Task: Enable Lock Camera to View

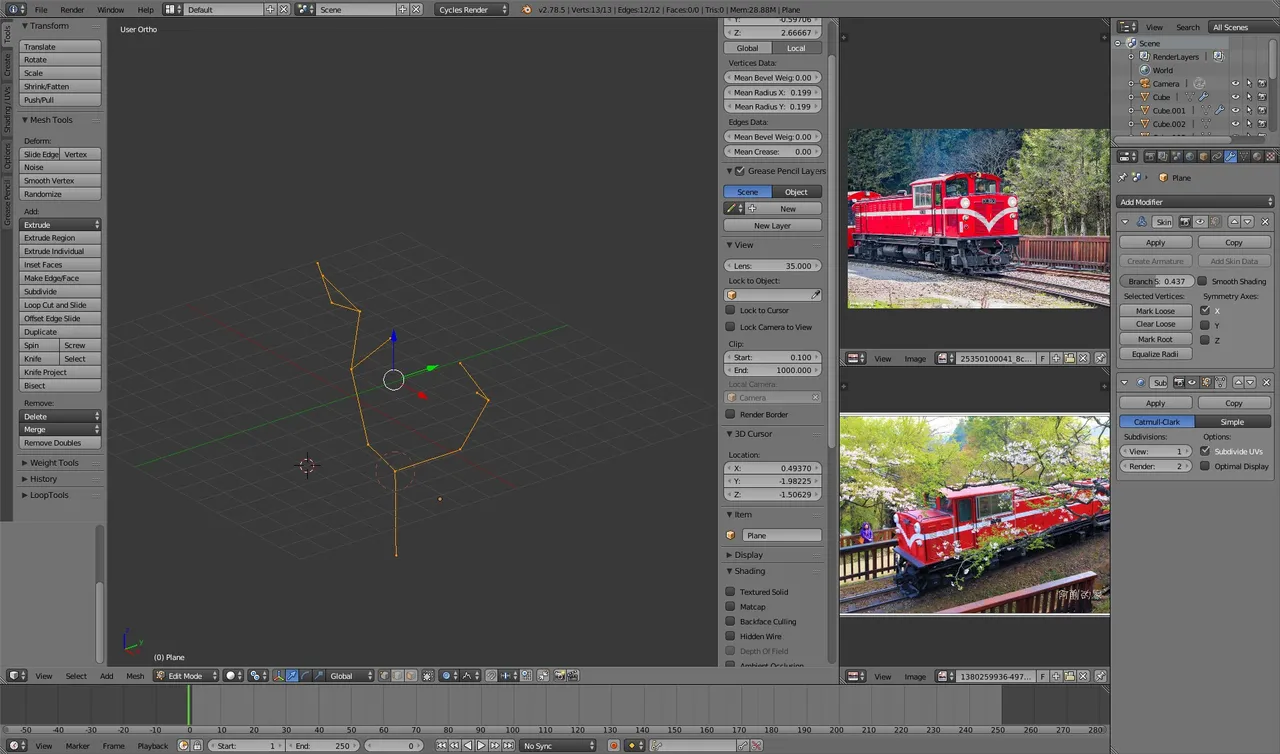Action: tap(730, 327)
